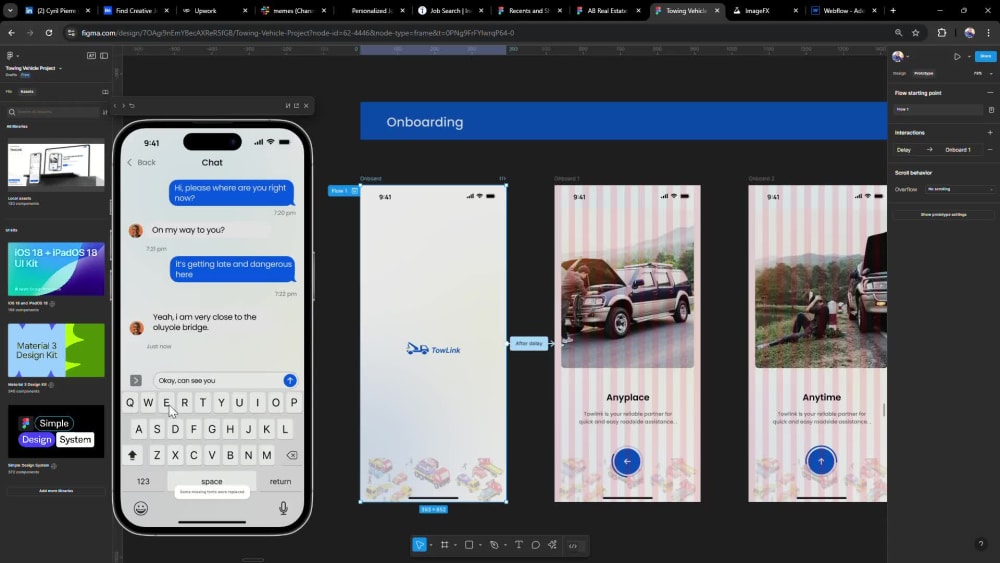Open the Figma main menu

[11, 56]
